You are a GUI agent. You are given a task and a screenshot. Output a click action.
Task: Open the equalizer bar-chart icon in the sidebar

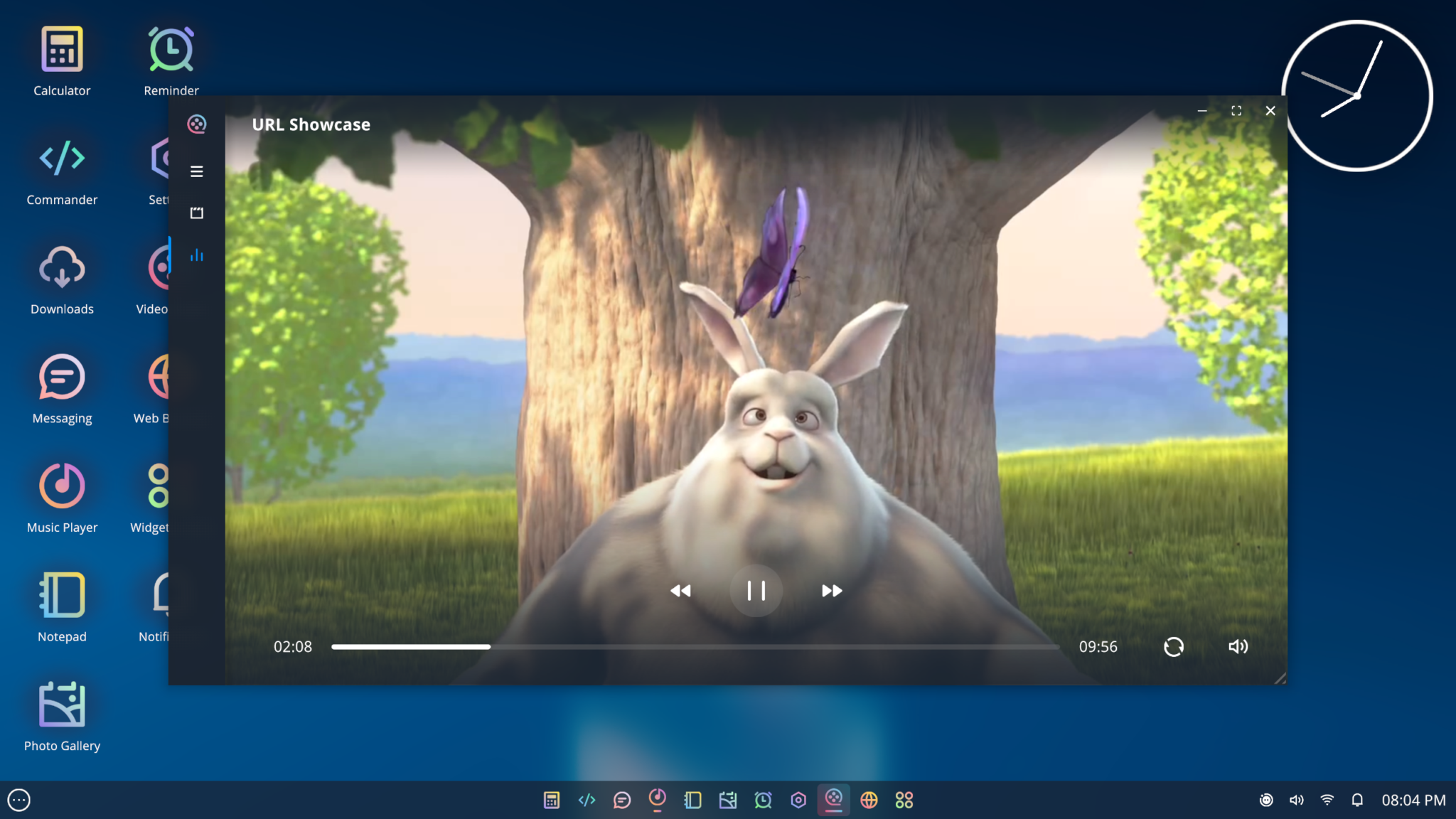(197, 255)
